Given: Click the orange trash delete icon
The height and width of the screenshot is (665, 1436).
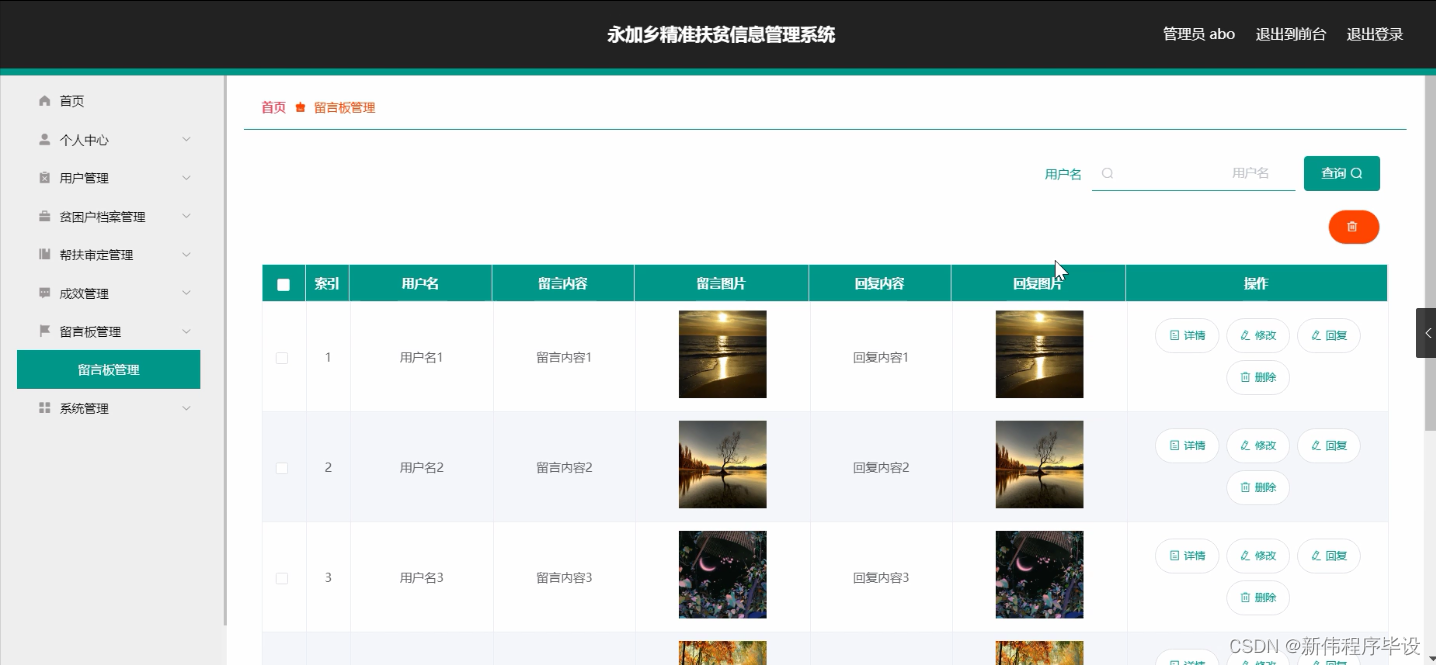Looking at the screenshot, I should [1353, 227].
